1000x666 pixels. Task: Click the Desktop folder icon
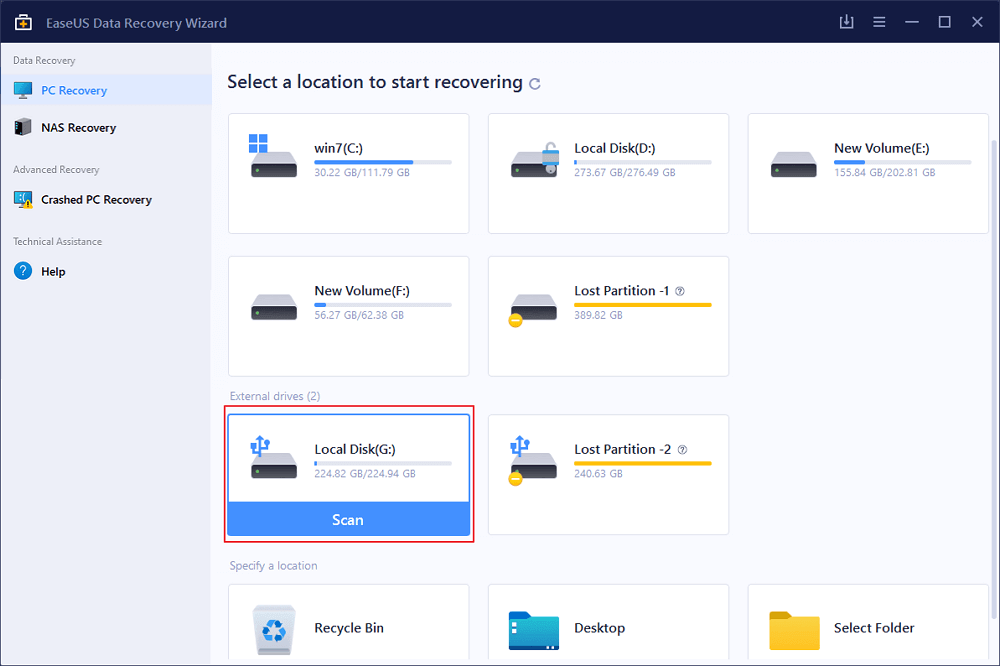(533, 628)
